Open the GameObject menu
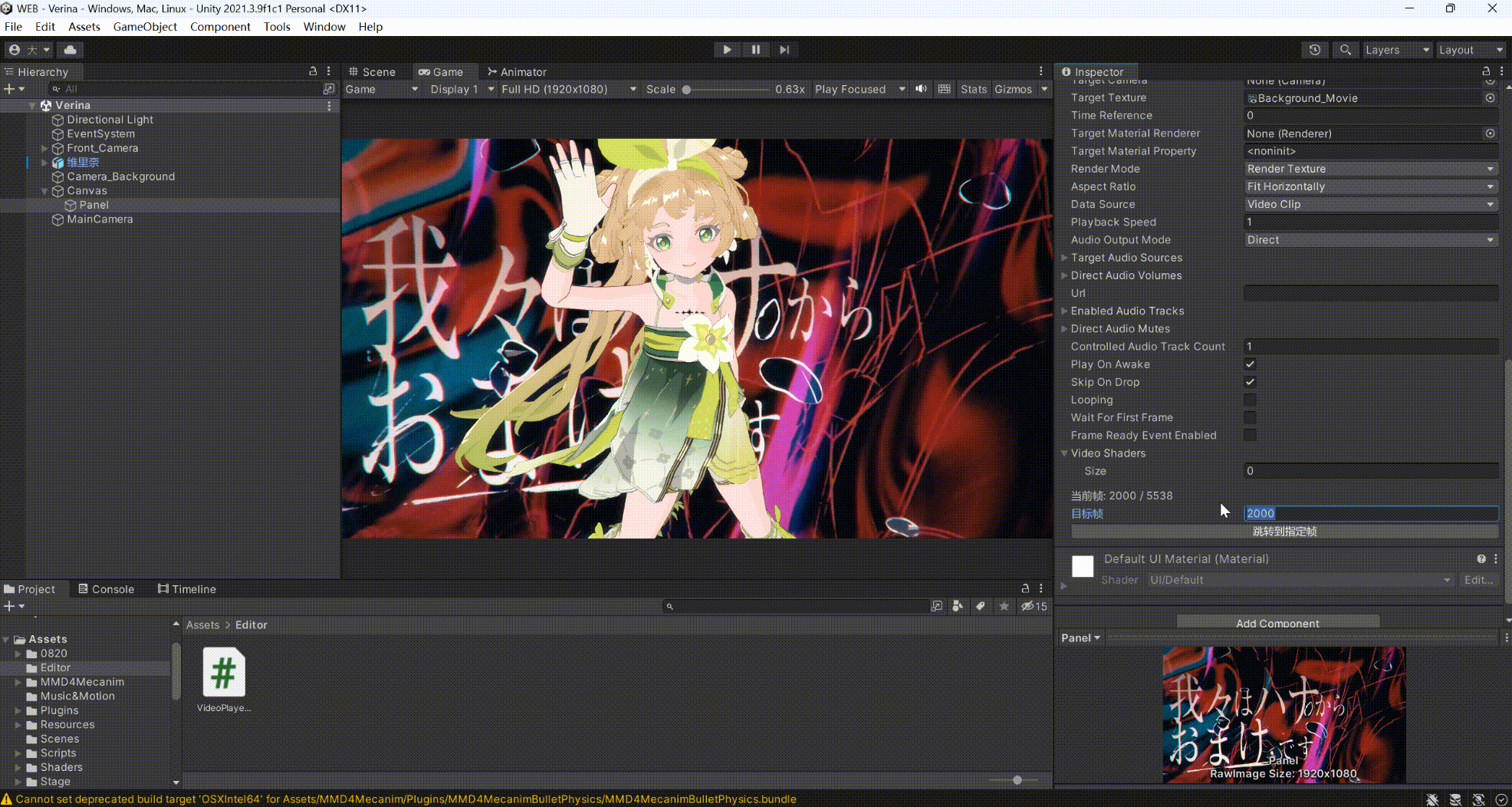This screenshot has height=807, width=1512. tap(145, 27)
